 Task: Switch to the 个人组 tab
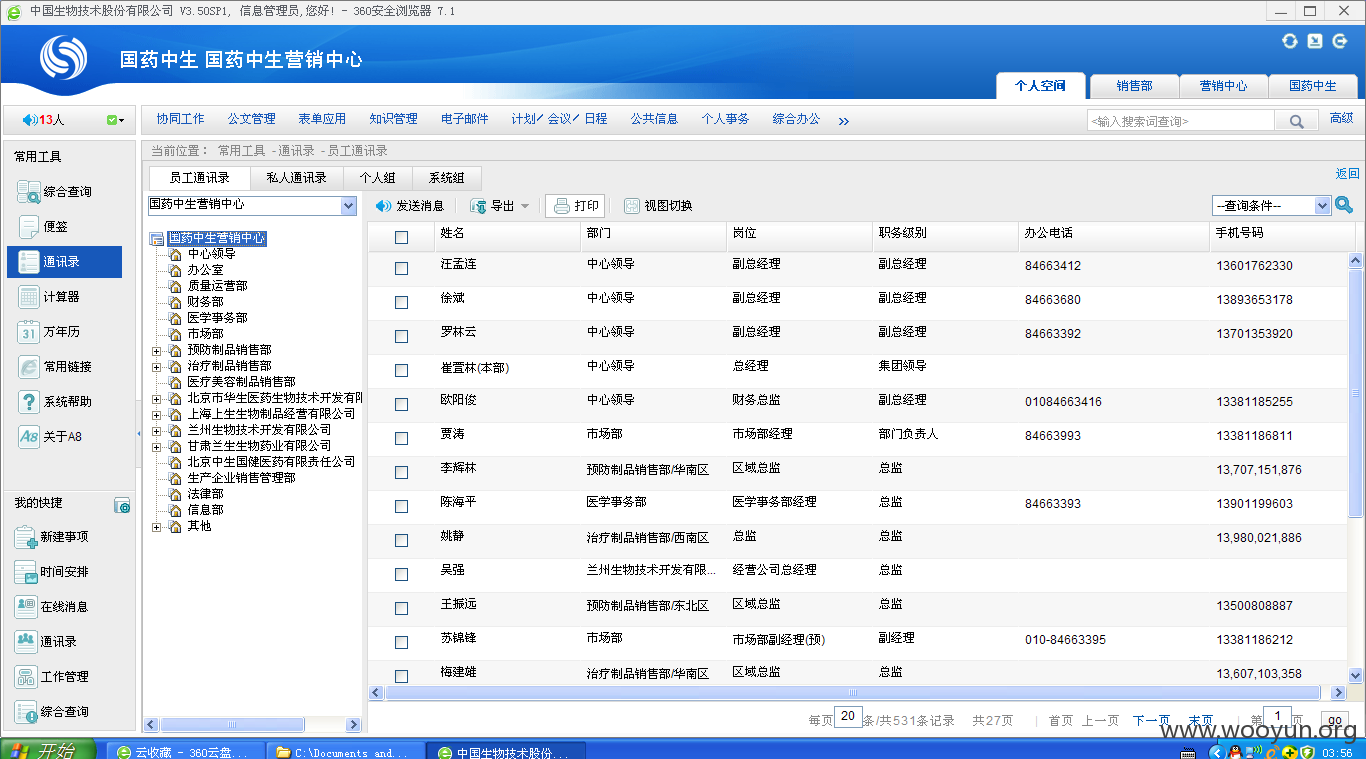tap(377, 178)
